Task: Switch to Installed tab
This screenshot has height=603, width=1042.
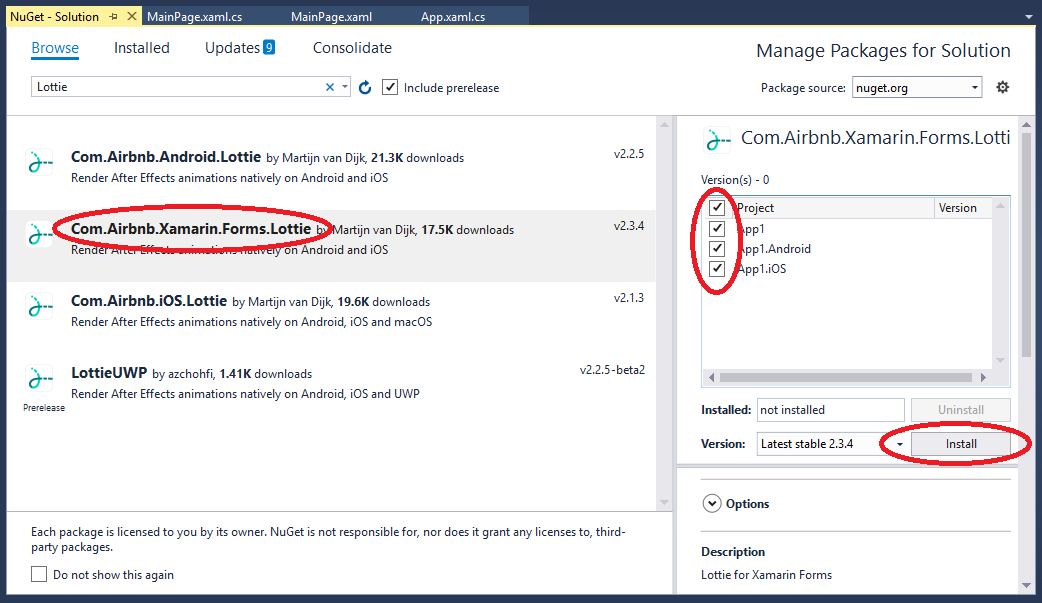Action: [142, 48]
